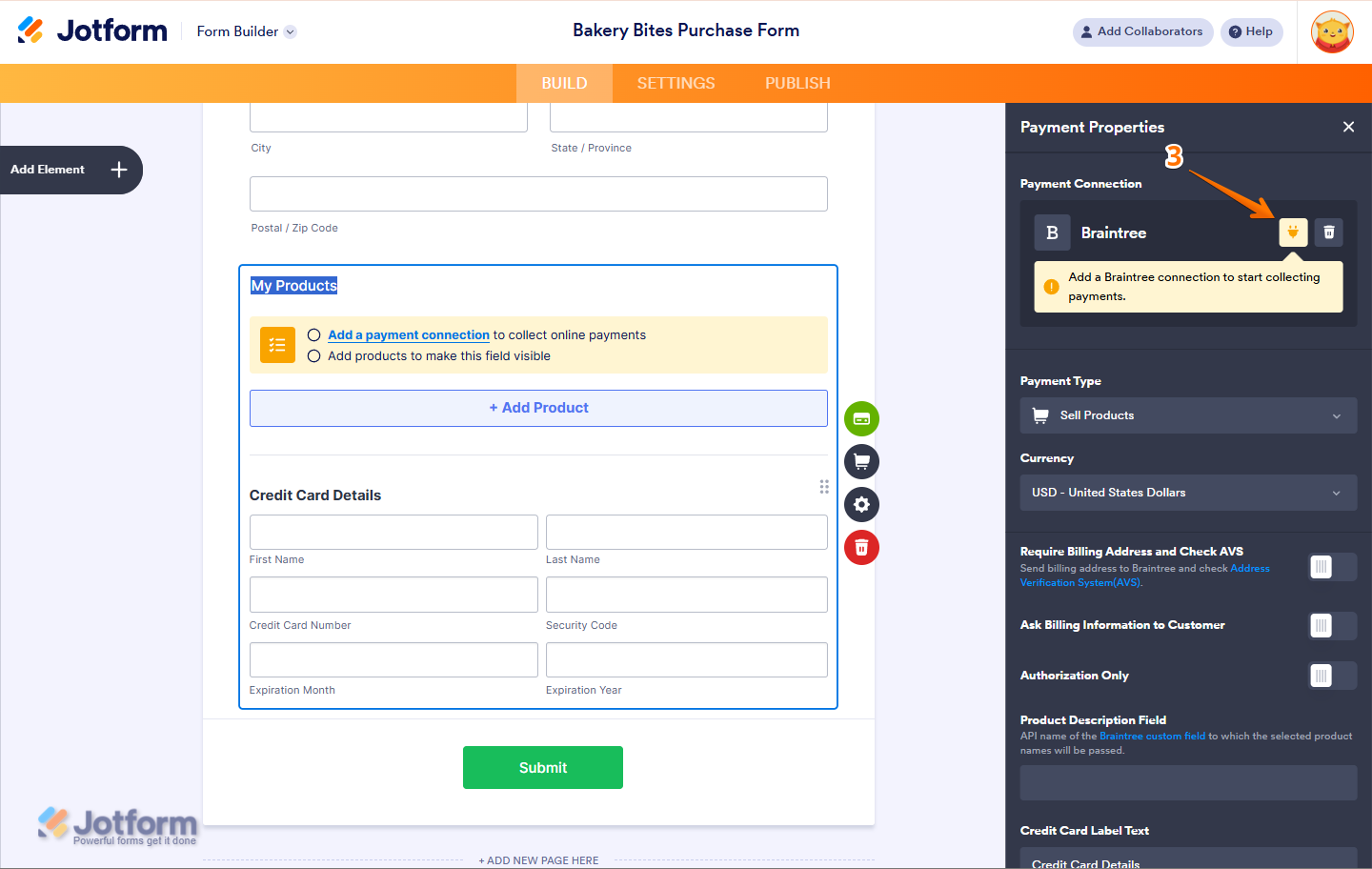This screenshot has height=869, width=1372.
Task: Open the user avatar profile menu
Action: pyautogui.click(x=1332, y=32)
